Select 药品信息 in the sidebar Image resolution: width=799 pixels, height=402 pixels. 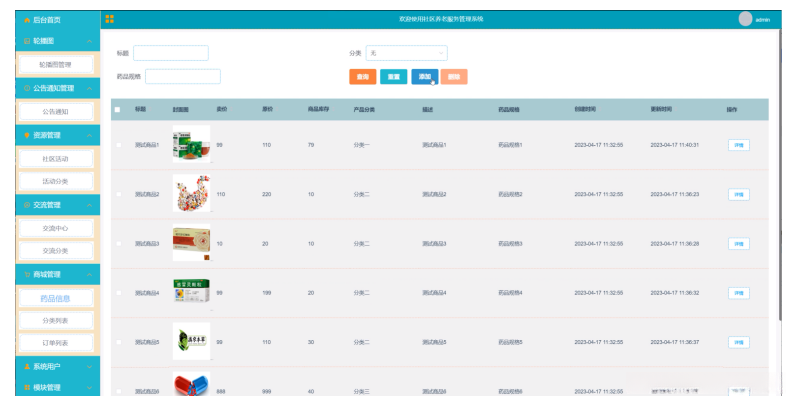click(56, 298)
